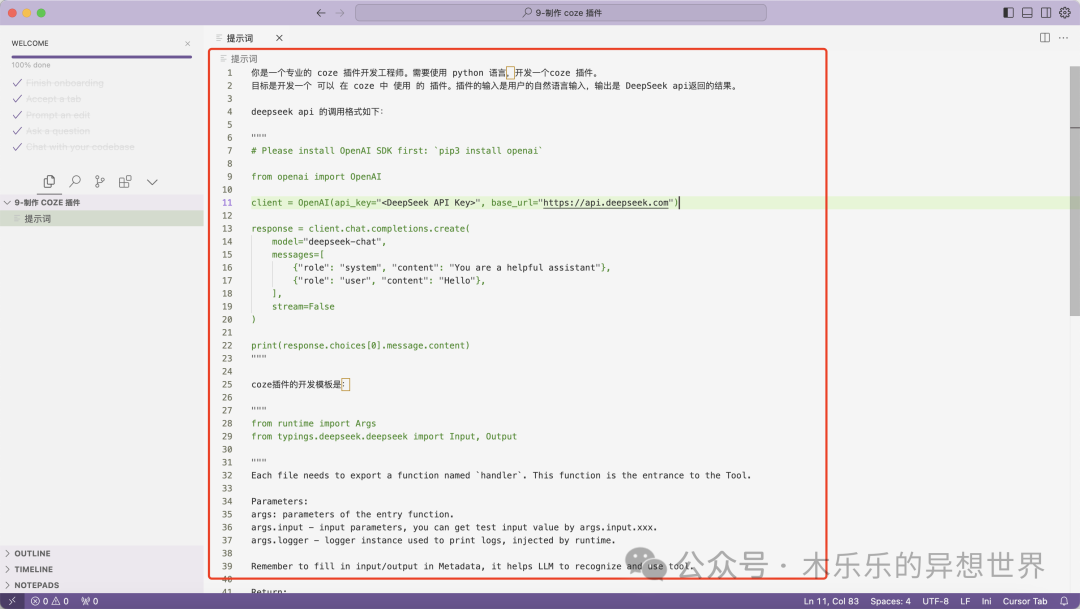The width and height of the screenshot is (1080, 609).
Task: Open the https://api.deepseek.com link
Action: click(605, 203)
